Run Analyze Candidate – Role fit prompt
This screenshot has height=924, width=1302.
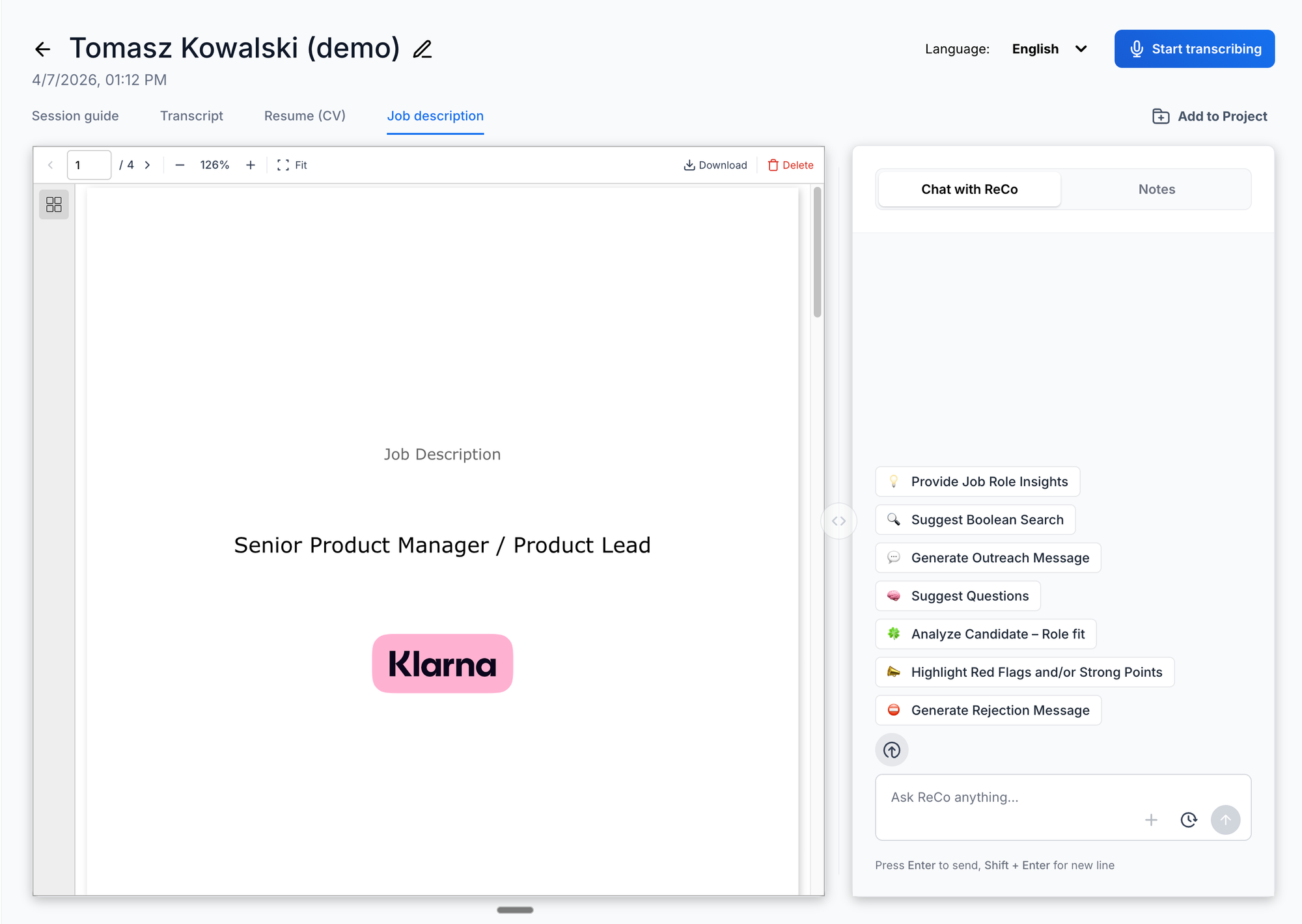(x=986, y=634)
